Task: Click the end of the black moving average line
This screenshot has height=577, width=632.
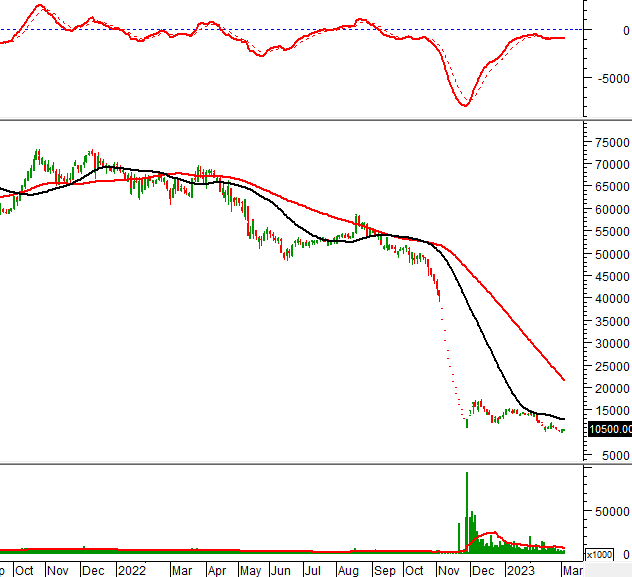Action: click(565, 419)
